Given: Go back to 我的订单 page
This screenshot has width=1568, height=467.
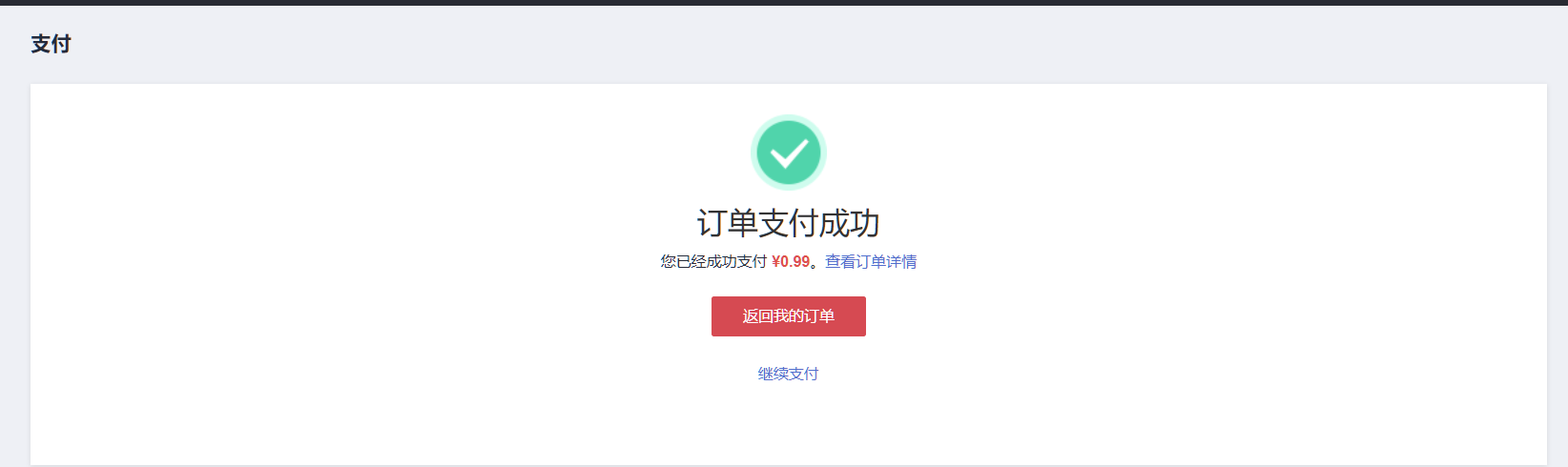Looking at the screenshot, I should (789, 316).
